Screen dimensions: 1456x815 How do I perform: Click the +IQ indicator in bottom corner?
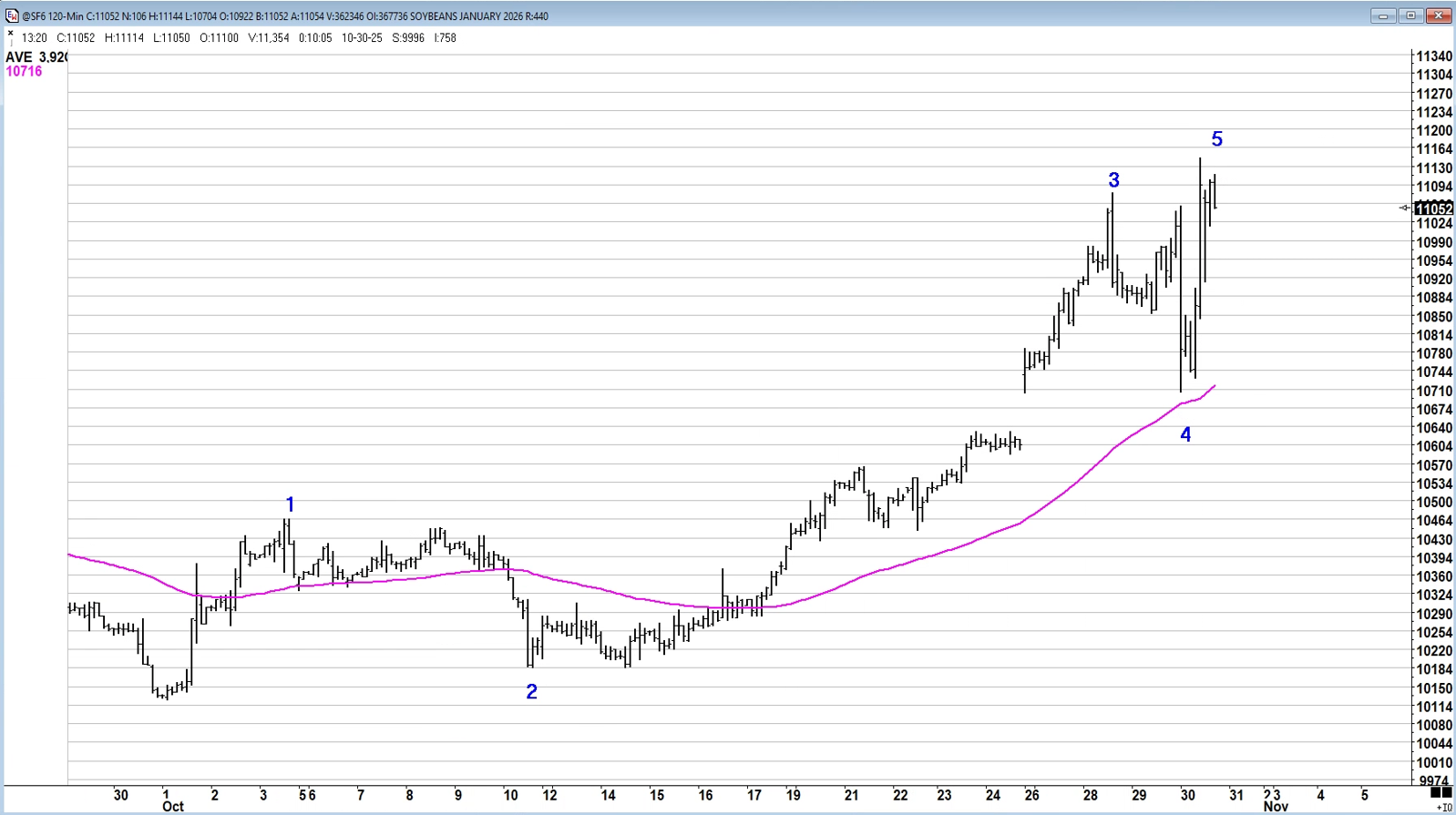1443,808
